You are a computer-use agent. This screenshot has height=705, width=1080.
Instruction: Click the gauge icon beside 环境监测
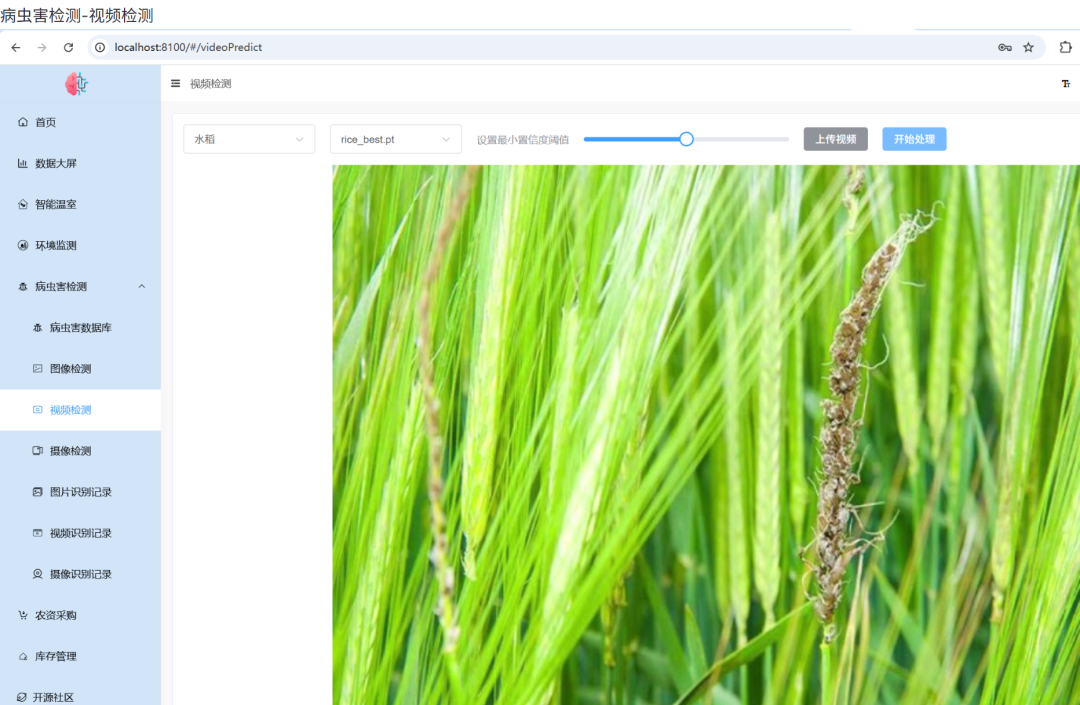[23, 245]
